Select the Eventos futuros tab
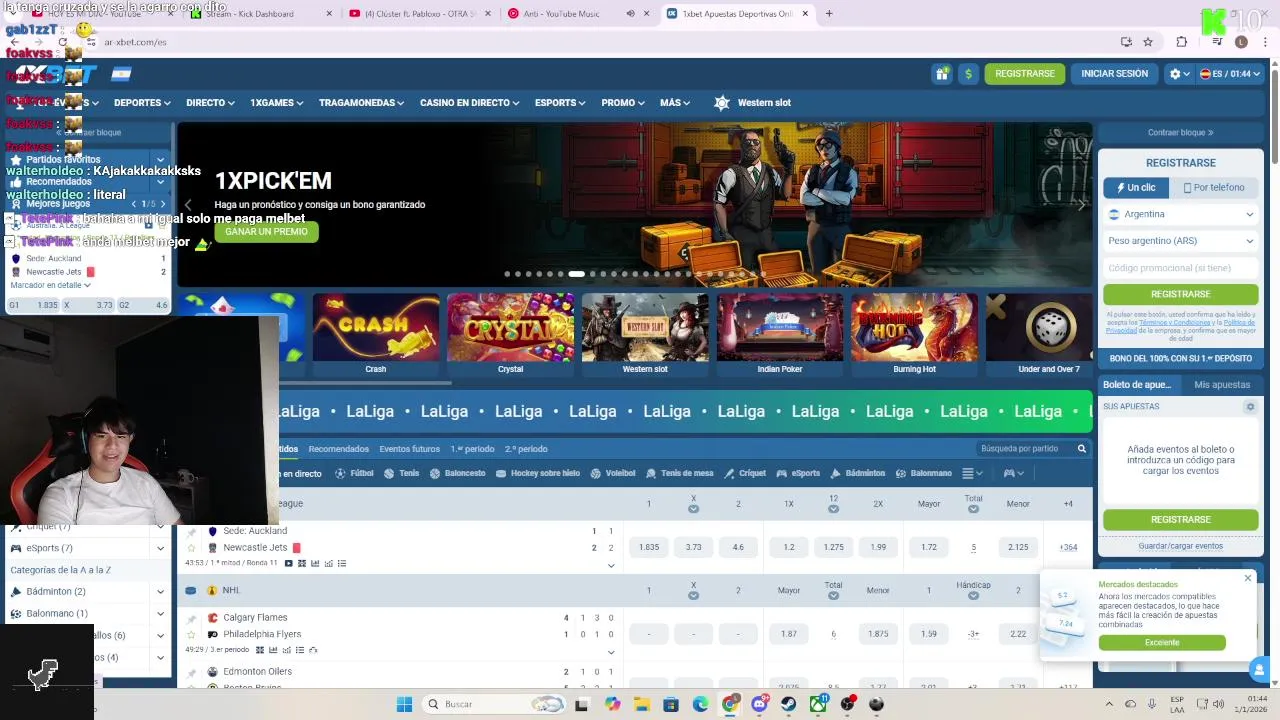1280x720 pixels. [x=409, y=449]
